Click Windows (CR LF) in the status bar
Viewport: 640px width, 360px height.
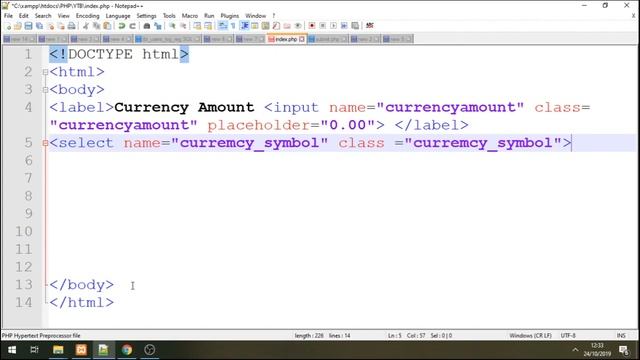(x=530, y=336)
